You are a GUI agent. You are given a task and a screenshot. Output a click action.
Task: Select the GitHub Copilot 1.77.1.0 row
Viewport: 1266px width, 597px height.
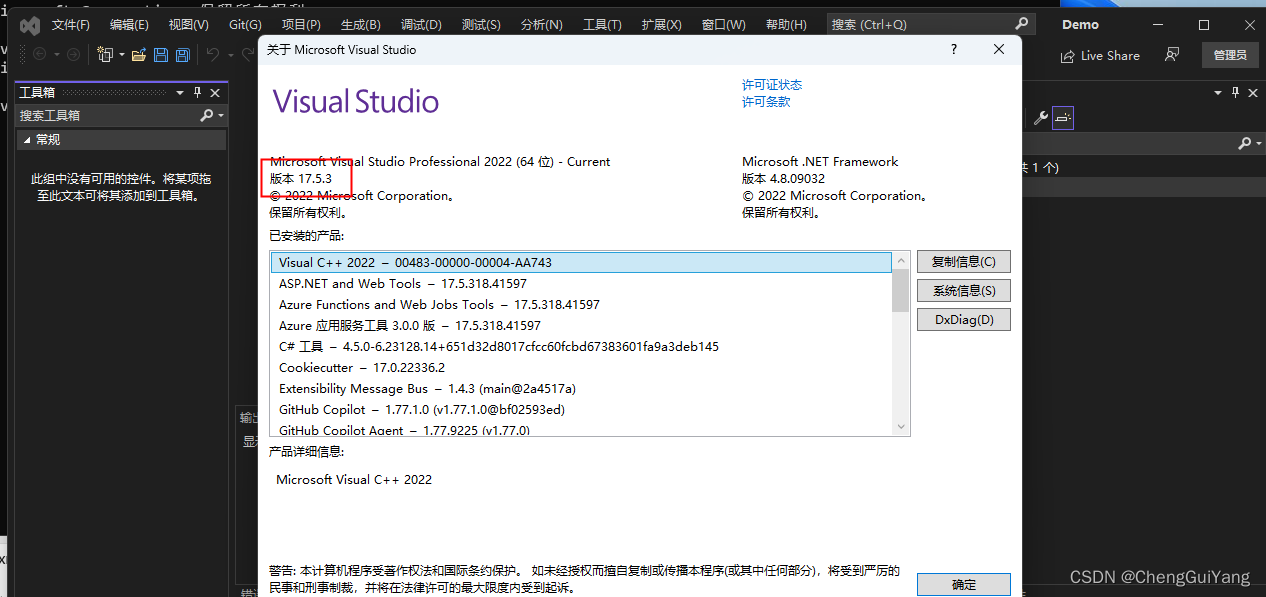point(582,410)
